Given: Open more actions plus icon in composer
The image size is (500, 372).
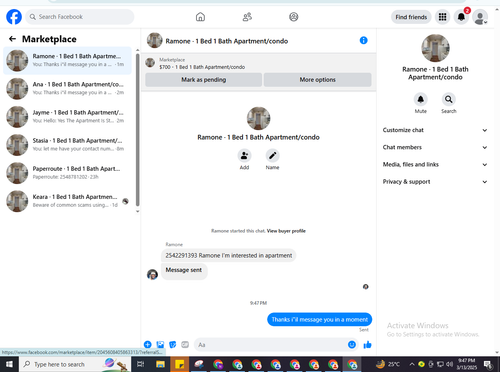Looking at the screenshot, I should point(148,345).
